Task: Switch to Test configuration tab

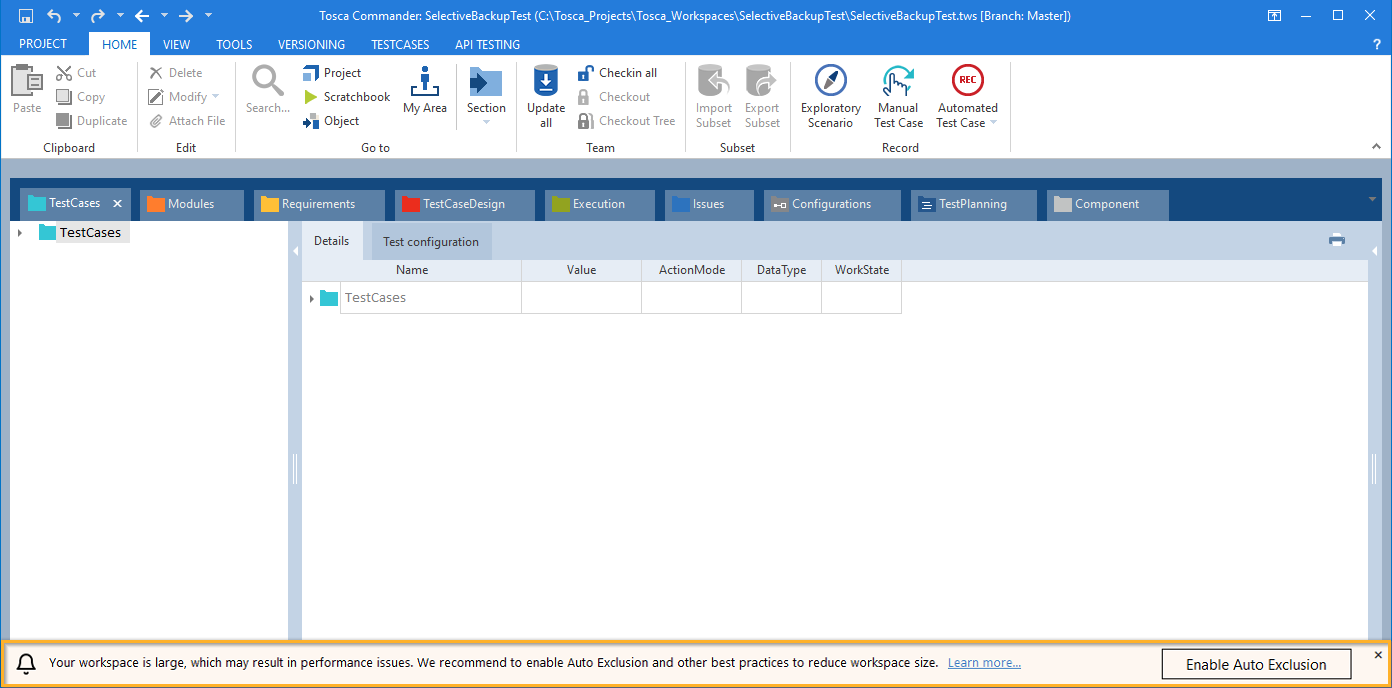Action: (x=430, y=242)
